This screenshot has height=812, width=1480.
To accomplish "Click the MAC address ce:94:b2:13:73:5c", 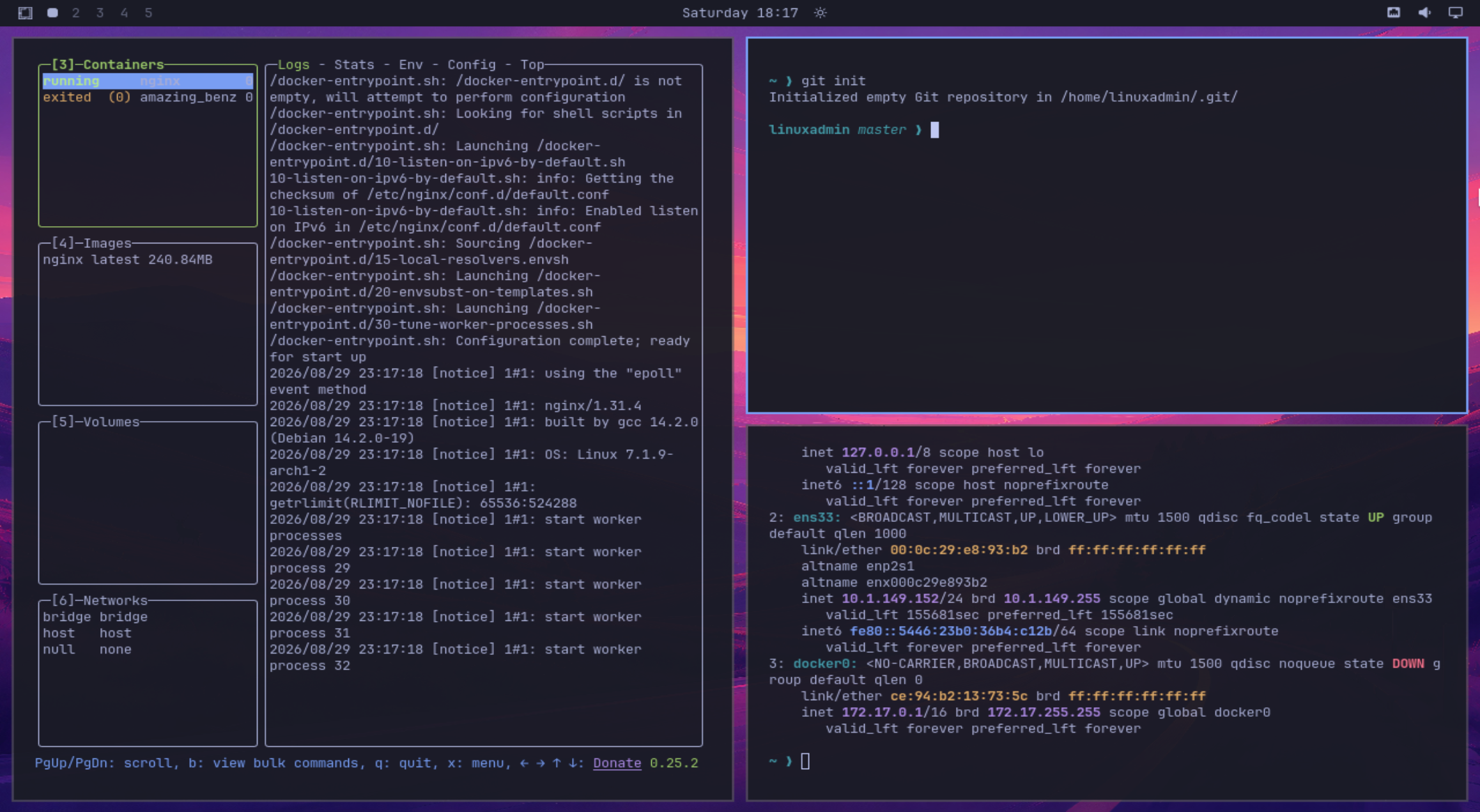I will pyautogui.click(x=959, y=696).
